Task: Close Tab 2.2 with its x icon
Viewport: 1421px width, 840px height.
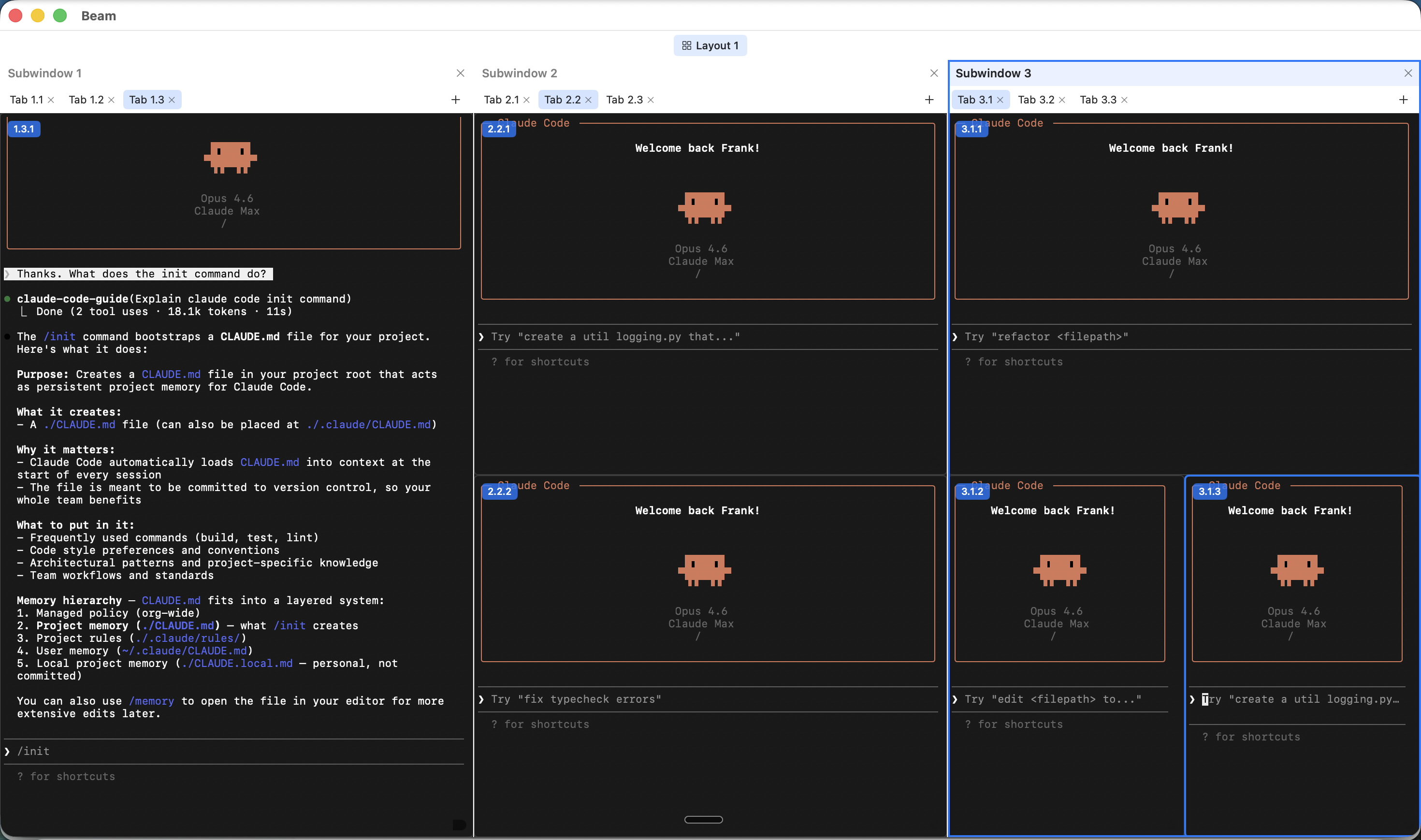Action: click(589, 100)
